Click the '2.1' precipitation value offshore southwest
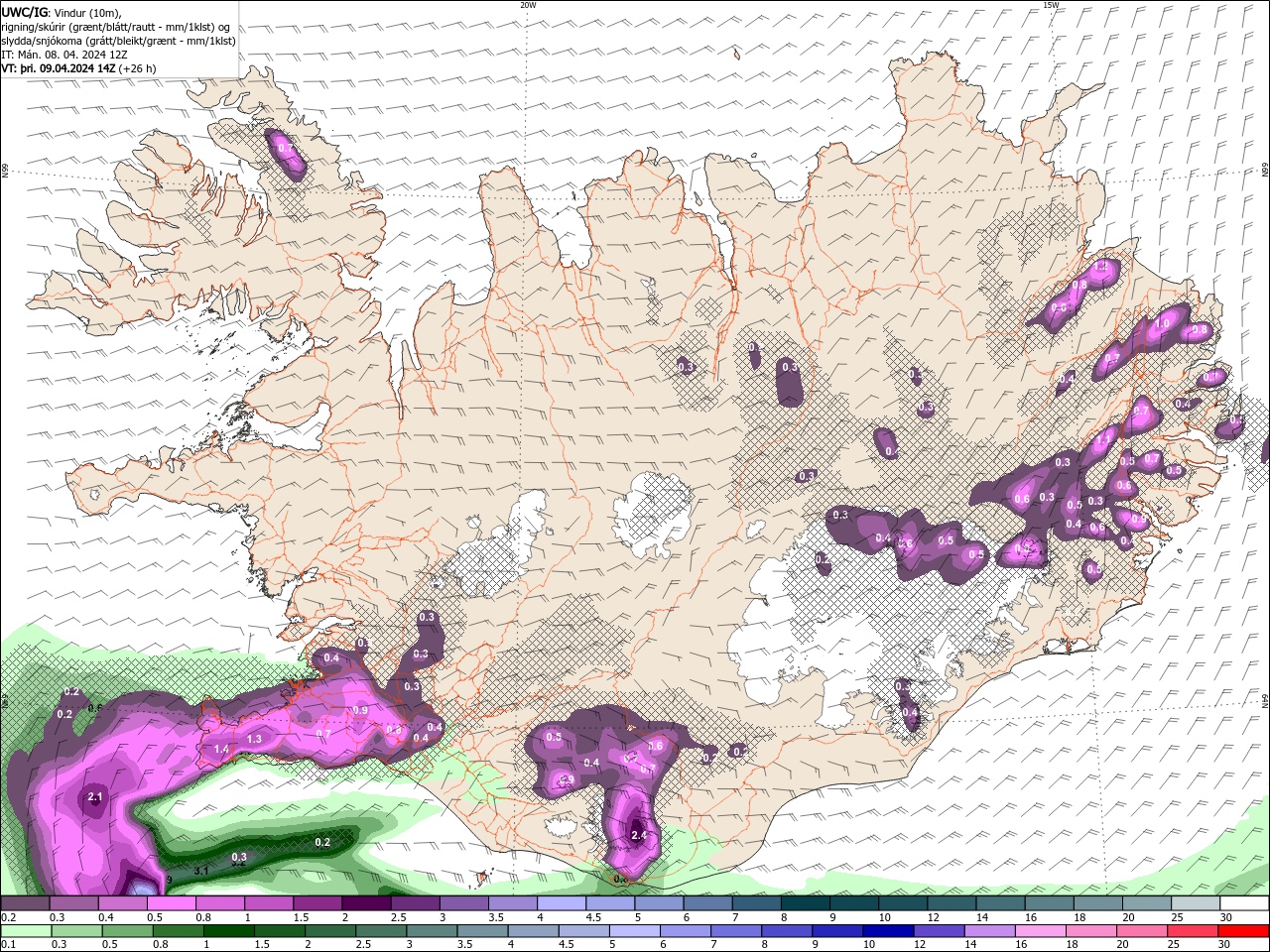 click(95, 796)
